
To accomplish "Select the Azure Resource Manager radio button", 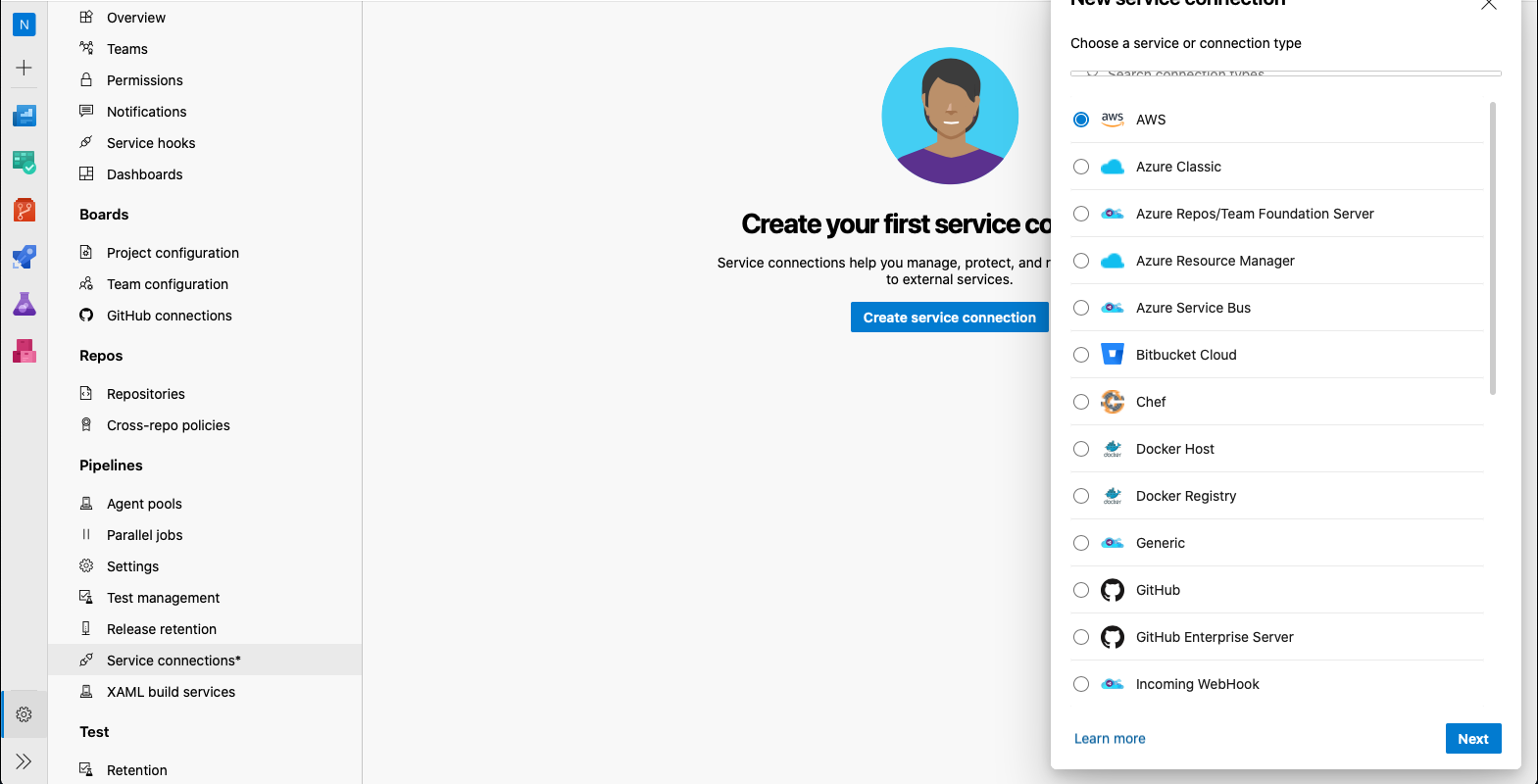I will click(1081, 261).
